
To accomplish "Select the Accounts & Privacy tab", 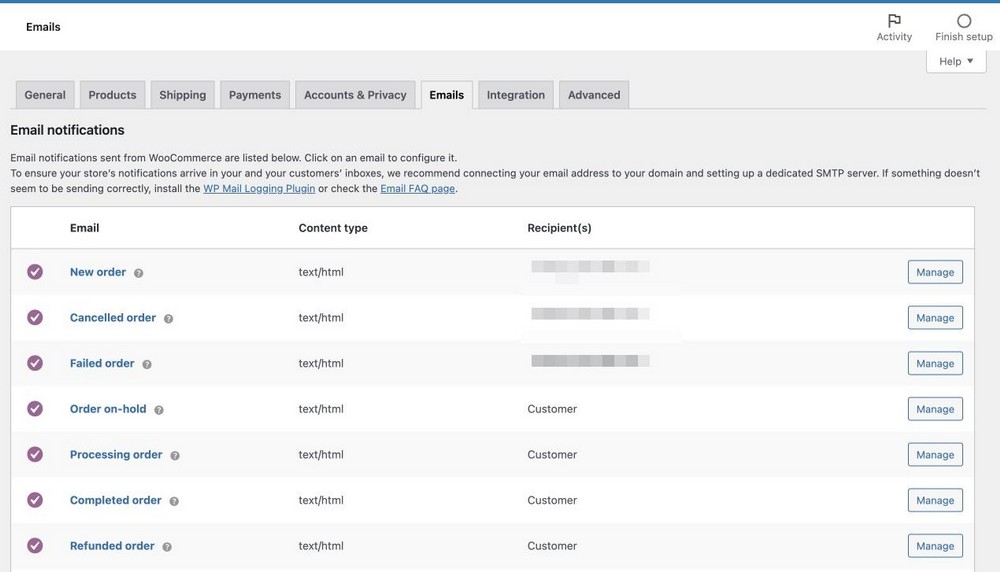I will [355, 95].
